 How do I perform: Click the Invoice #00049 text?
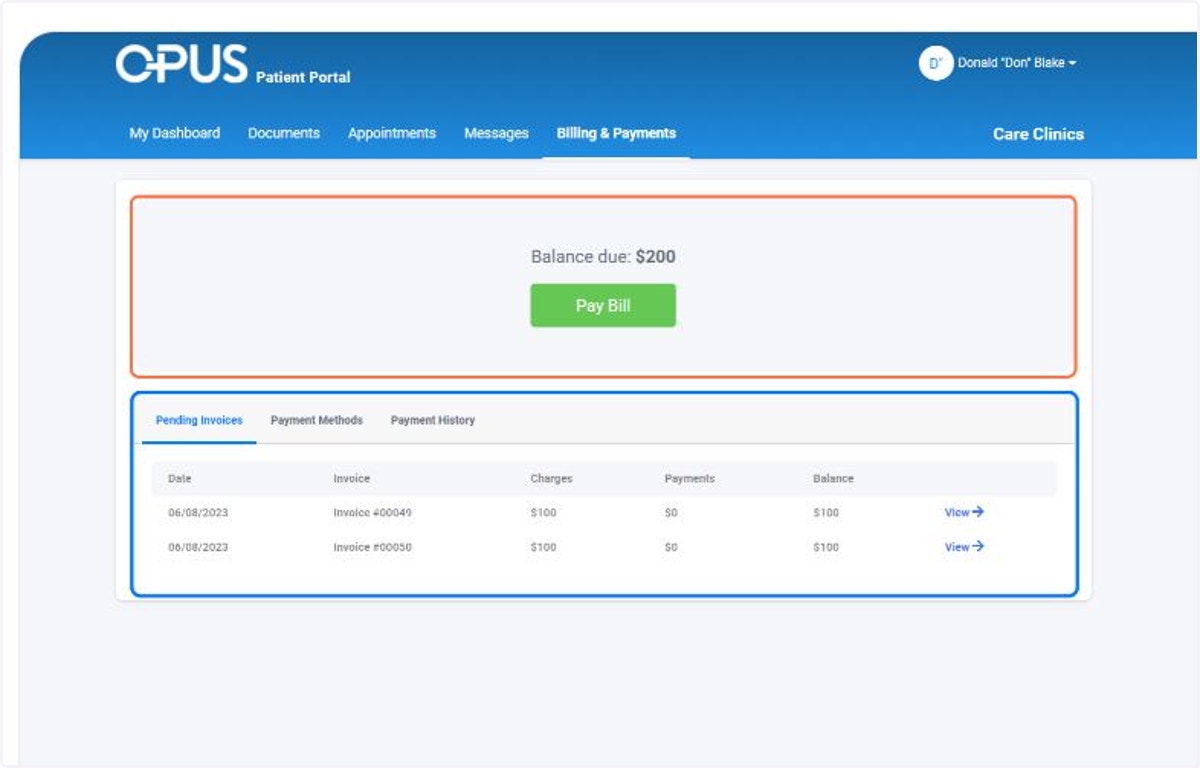pos(372,513)
